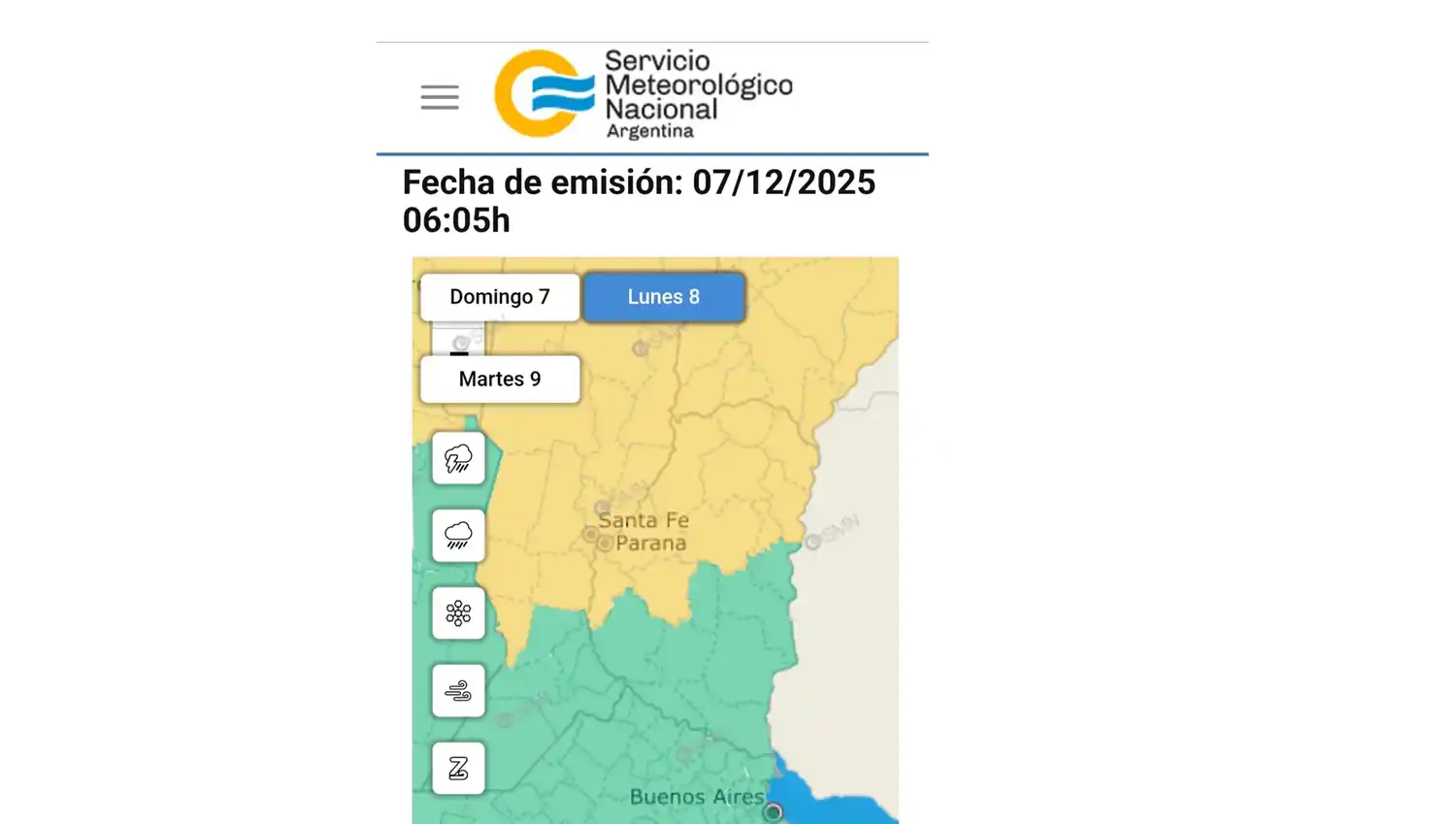Select the rain warning filter icon
This screenshot has width=1456, height=824.
[457, 536]
